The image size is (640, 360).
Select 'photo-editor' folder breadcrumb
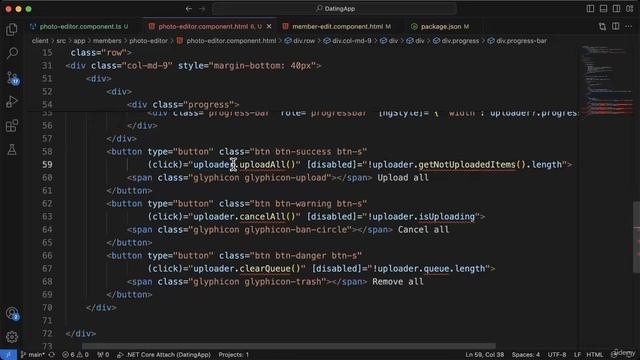pos(149,41)
